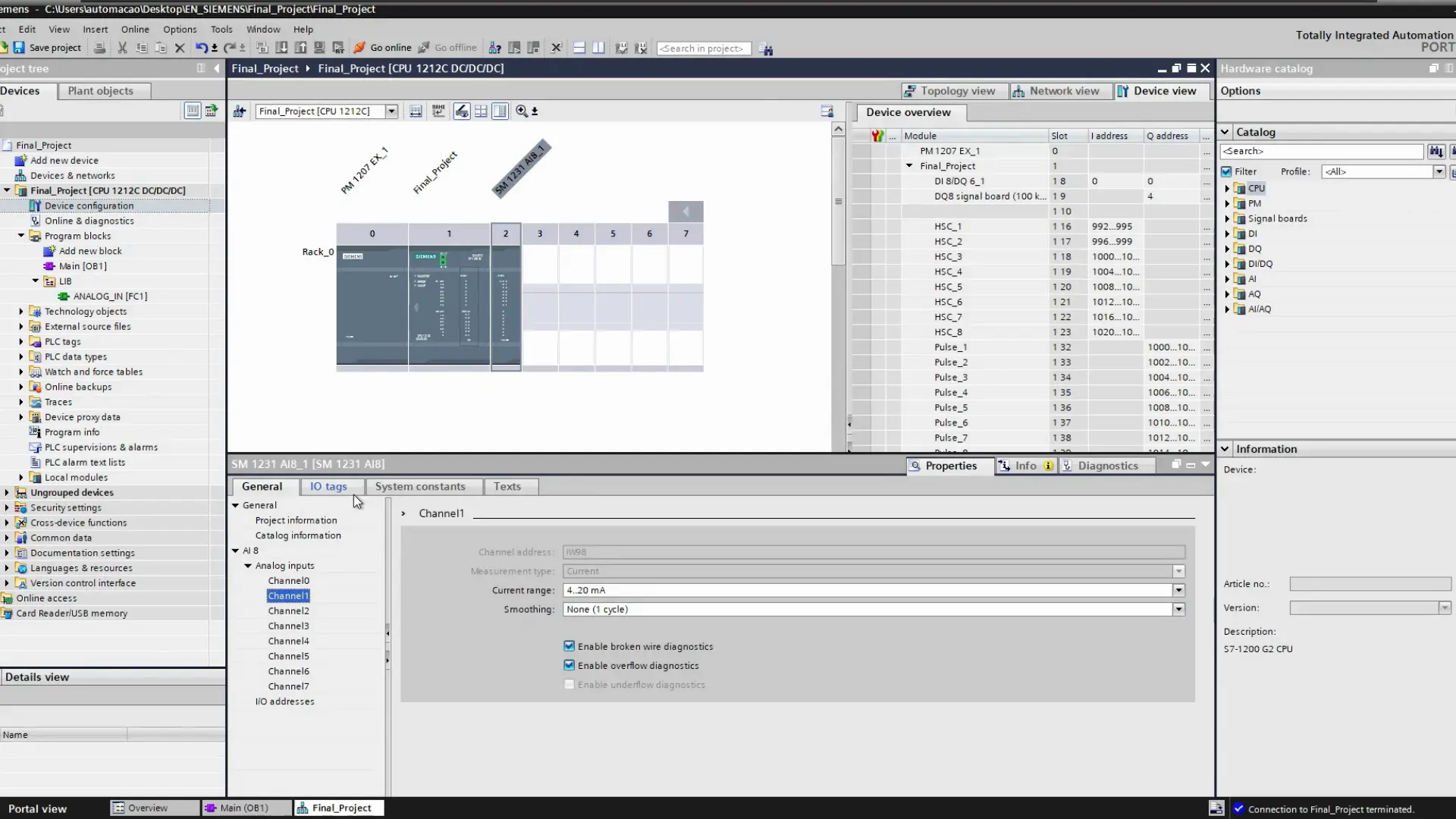Select Channel0 in the properties tree
1456x819 pixels.
[288, 581]
